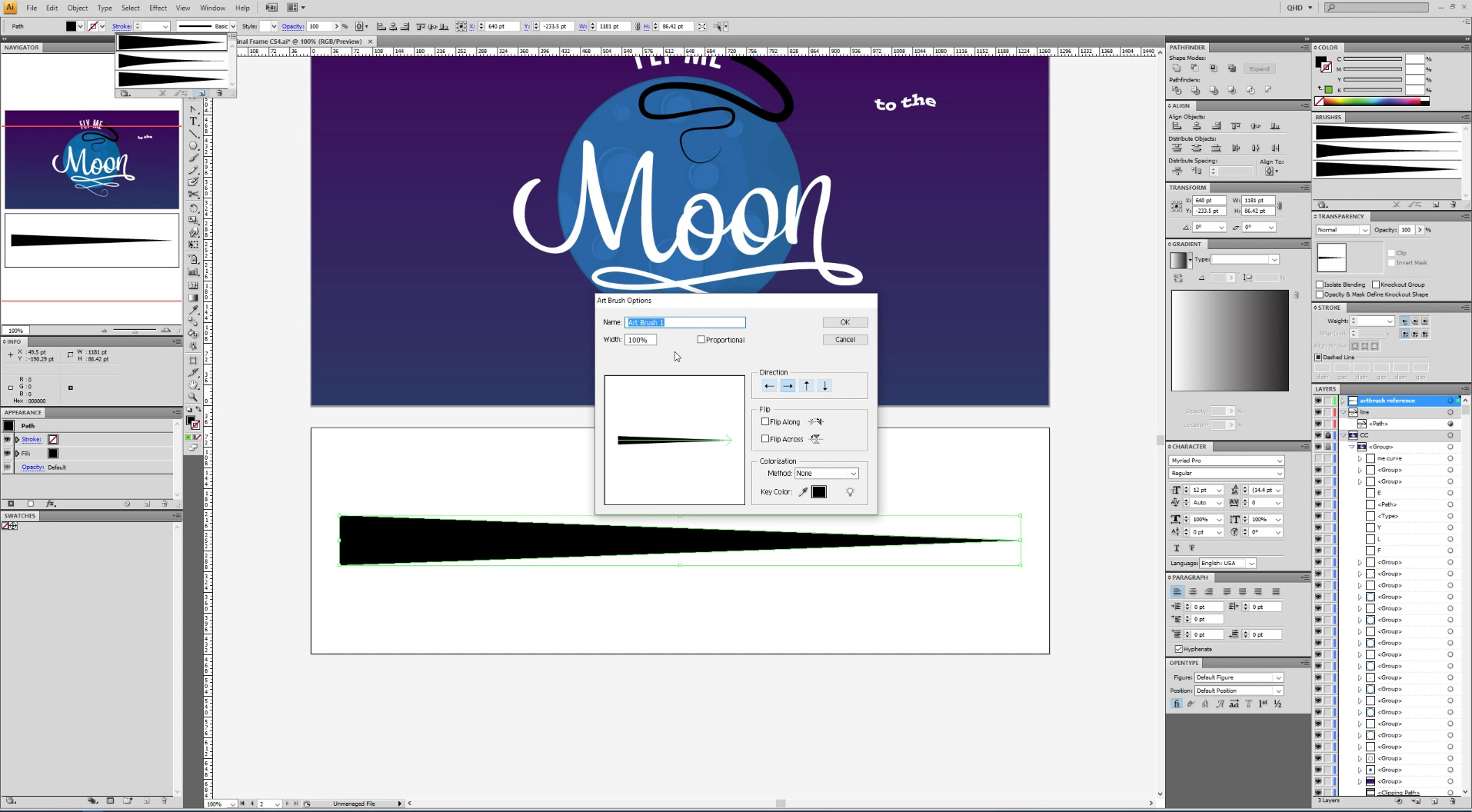The width and height of the screenshot is (1472, 812).
Task: Open the Default Figure dropdown in OpenType
Action: point(1239,677)
